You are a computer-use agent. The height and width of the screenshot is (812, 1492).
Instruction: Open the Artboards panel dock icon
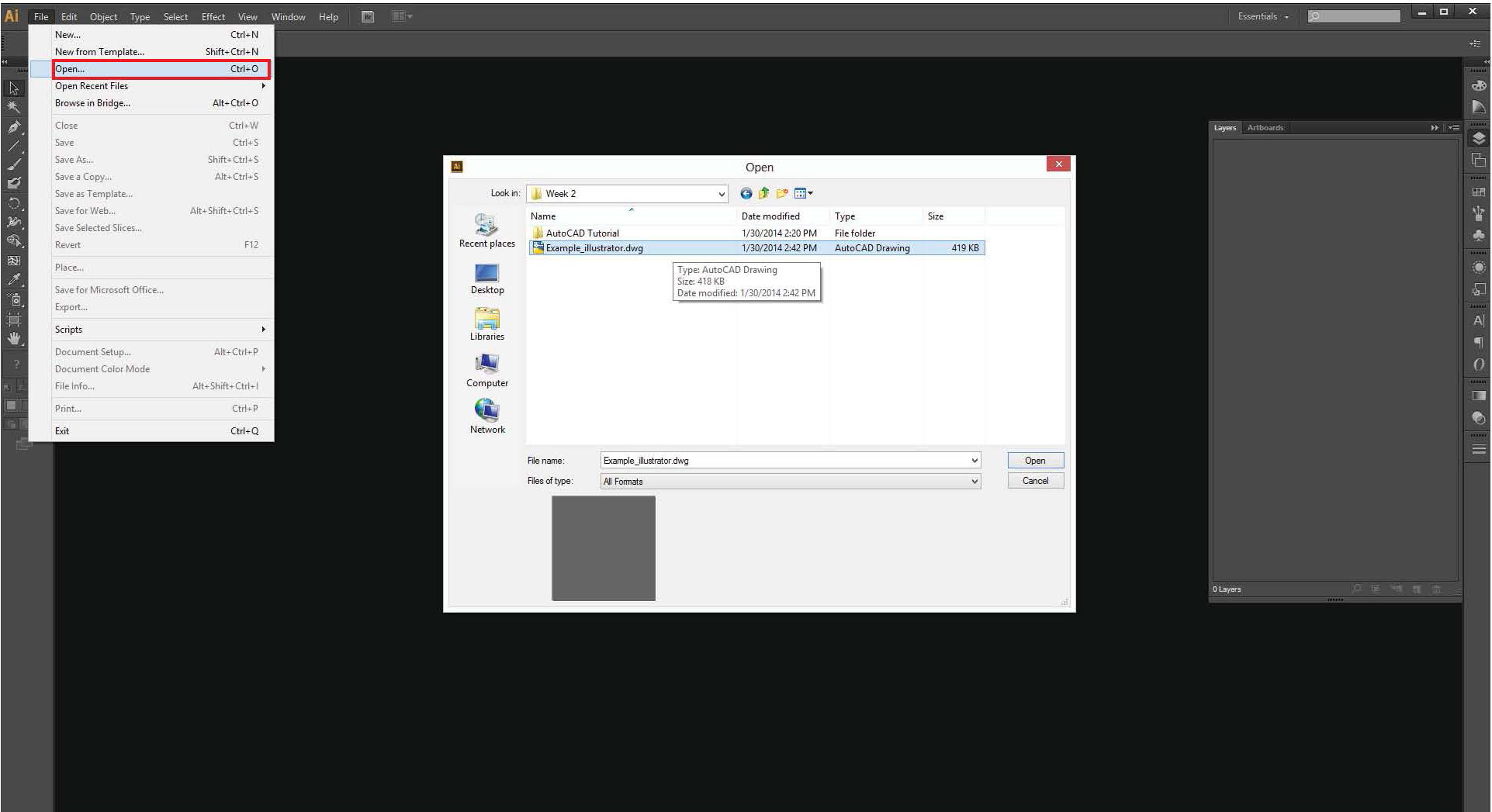1479,160
